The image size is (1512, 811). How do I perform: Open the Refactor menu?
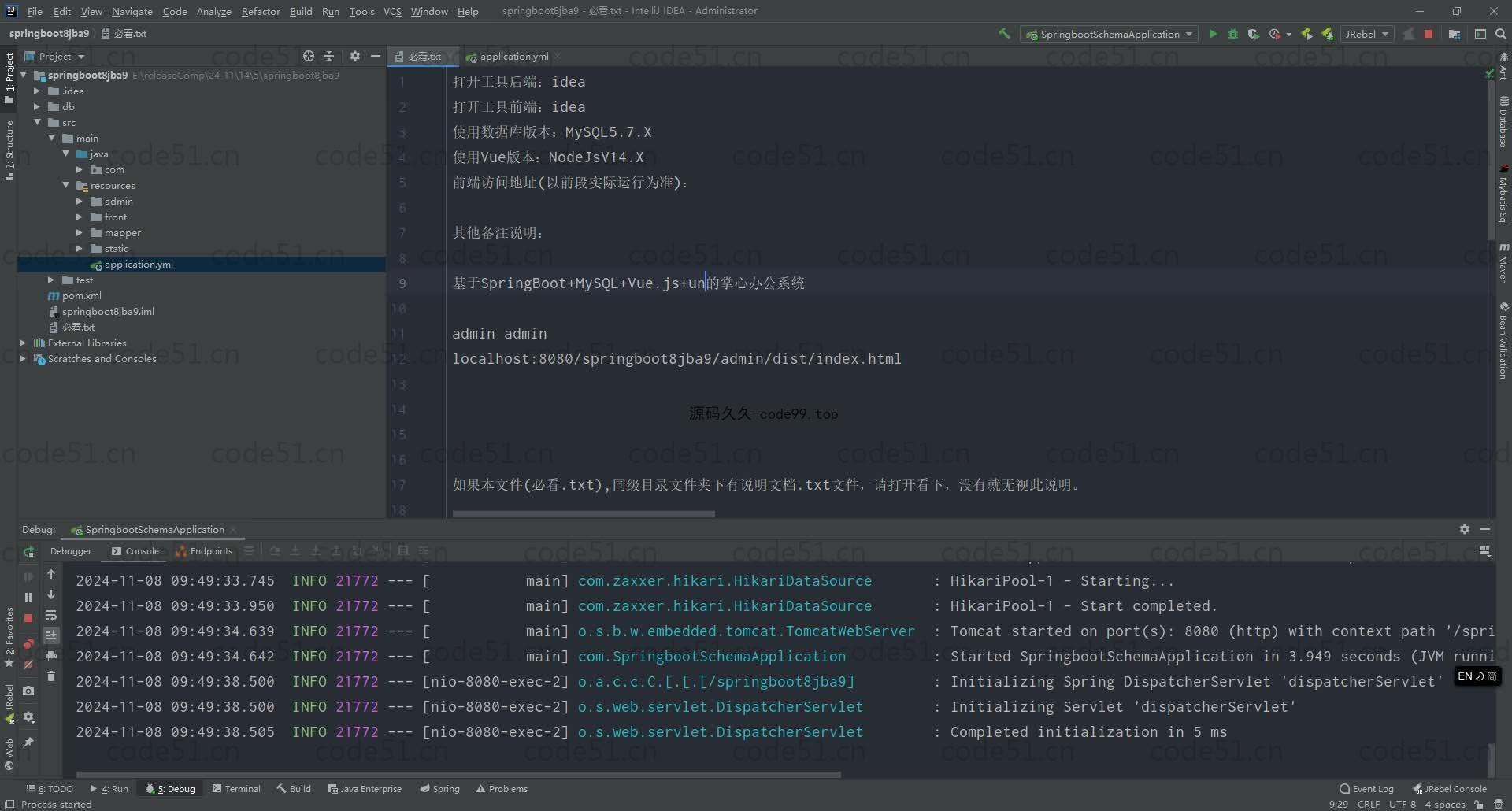coord(260,11)
